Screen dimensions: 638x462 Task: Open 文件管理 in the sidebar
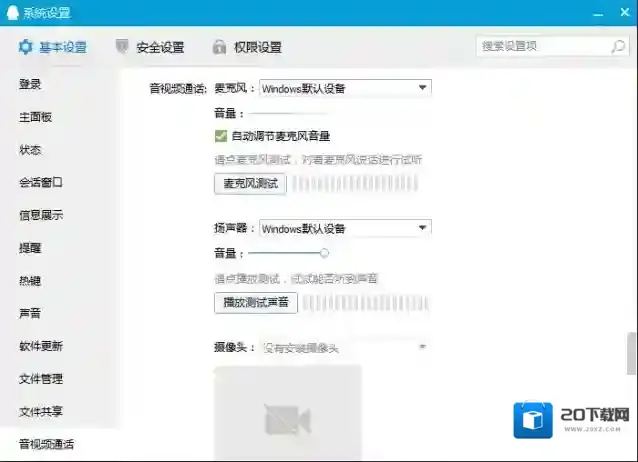point(41,379)
